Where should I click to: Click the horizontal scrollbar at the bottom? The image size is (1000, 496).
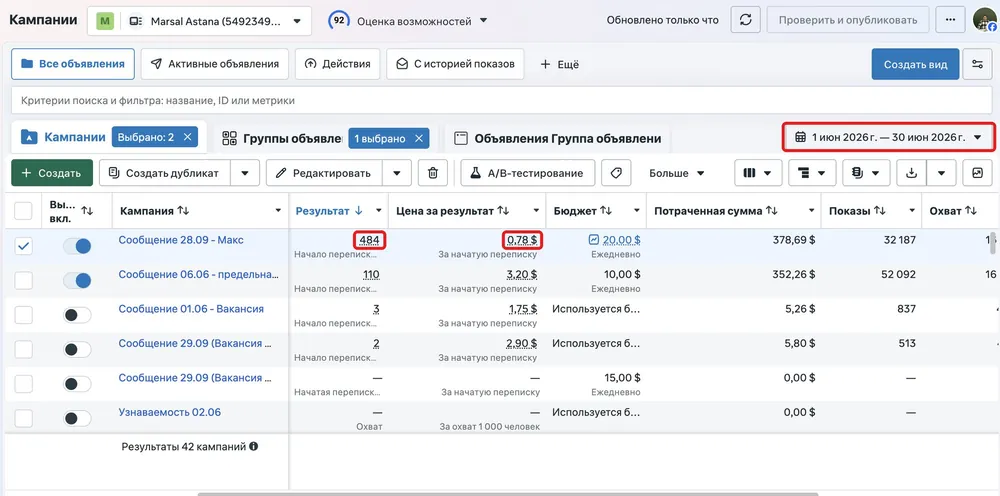508,493
